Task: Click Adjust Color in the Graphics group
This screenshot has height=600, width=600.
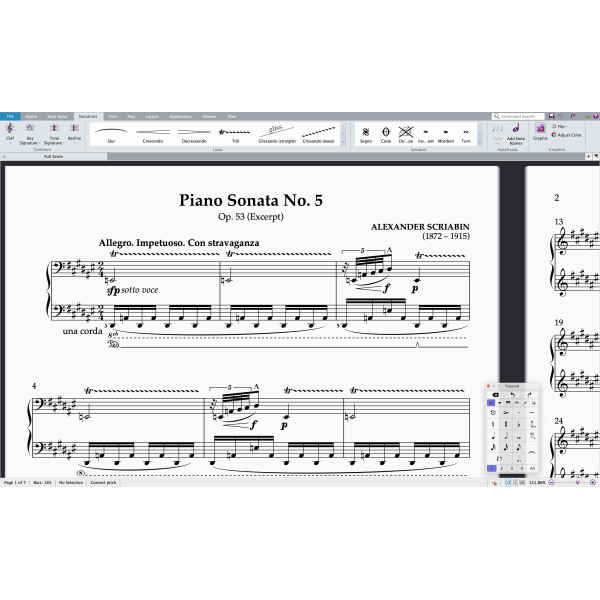Action: click(x=566, y=135)
